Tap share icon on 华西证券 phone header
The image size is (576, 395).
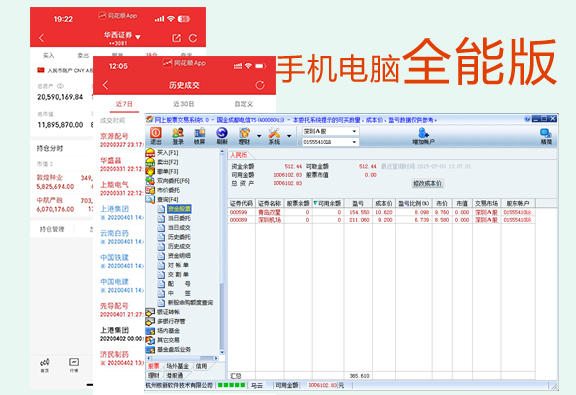pyautogui.click(x=177, y=38)
